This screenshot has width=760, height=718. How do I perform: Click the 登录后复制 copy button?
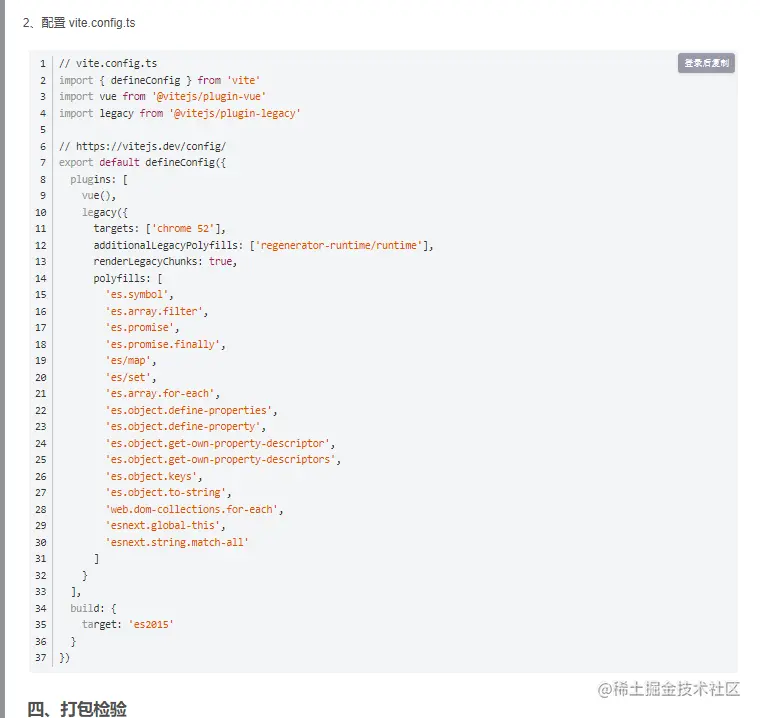click(x=706, y=63)
